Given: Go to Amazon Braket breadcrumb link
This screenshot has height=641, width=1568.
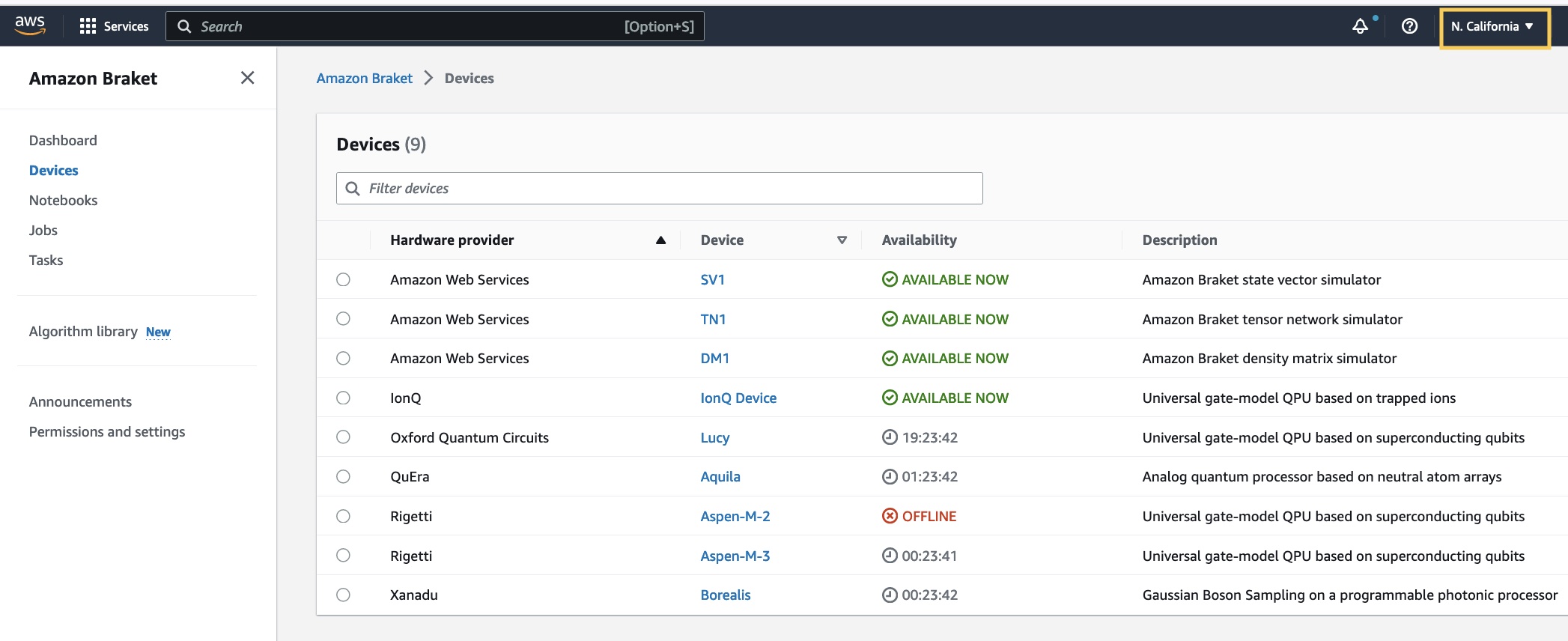Looking at the screenshot, I should pos(365,78).
